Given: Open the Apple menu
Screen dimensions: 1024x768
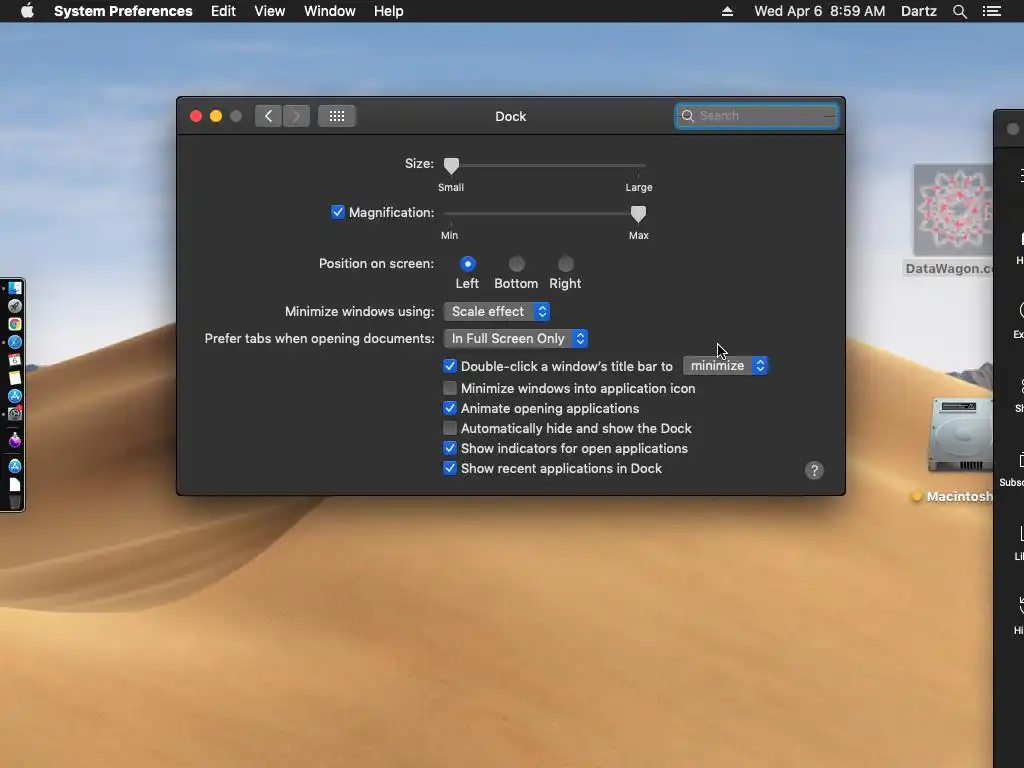Looking at the screenshot, I should point(27,11).
